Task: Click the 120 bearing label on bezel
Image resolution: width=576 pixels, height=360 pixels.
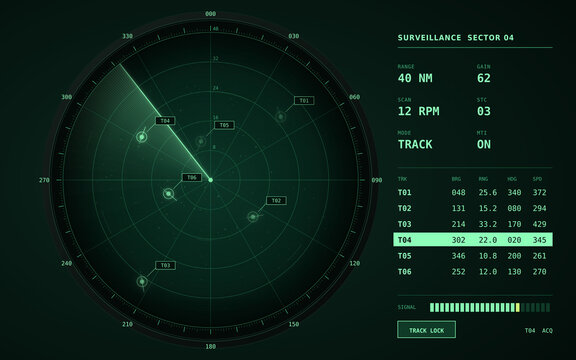Action: pyautogui.click(x=354, y=263)
